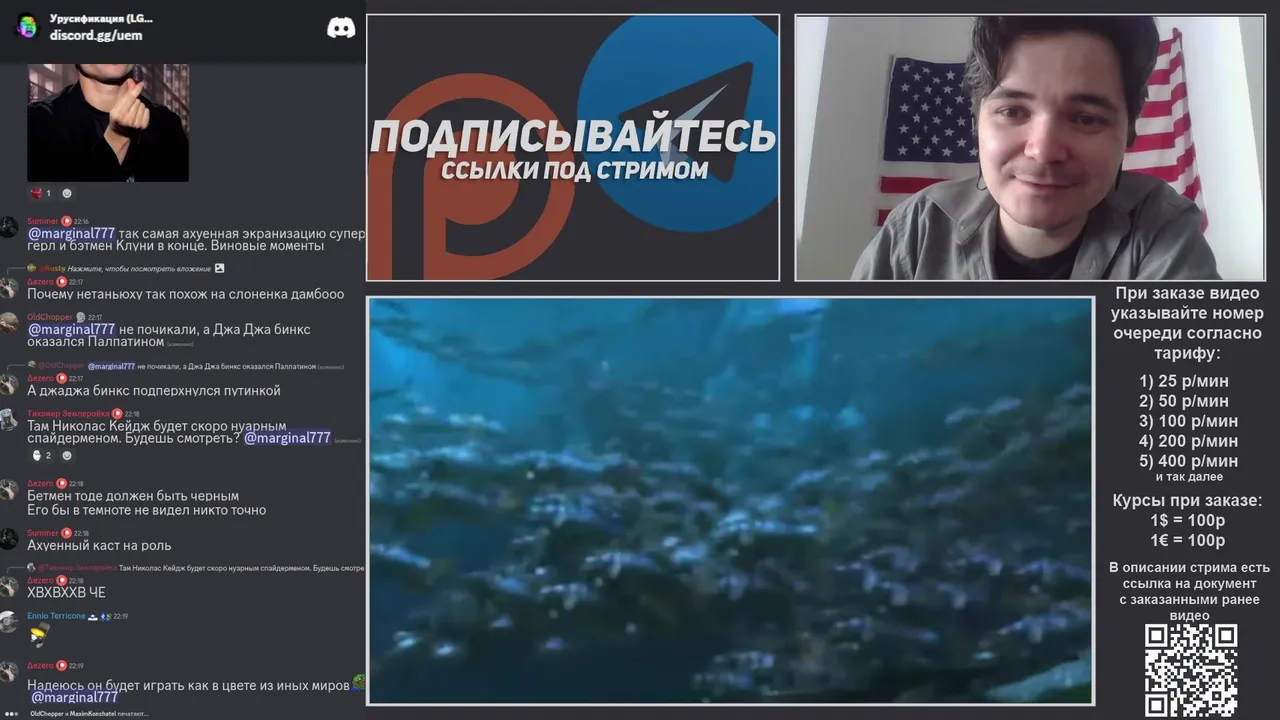Click Summer's avatar at the 22:16 message

[9, 227]
